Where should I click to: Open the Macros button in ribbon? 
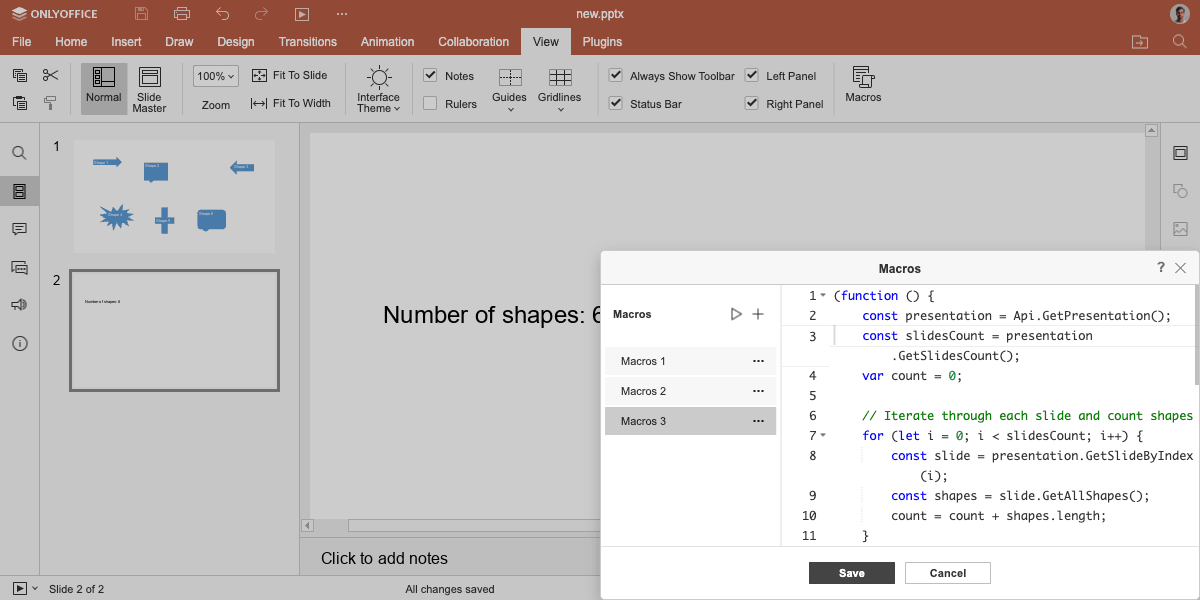[863, 85]
